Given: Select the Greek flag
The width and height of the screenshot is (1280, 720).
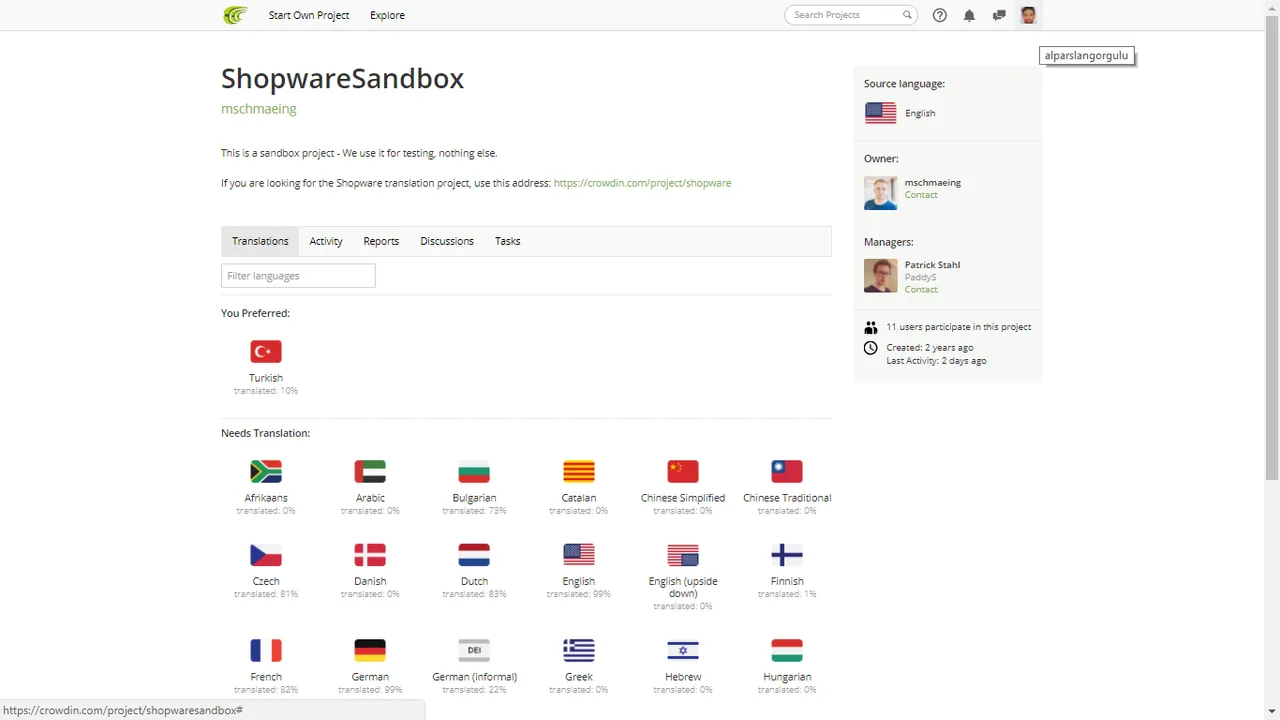Looking at the screenshot, I should click(579, 650).
